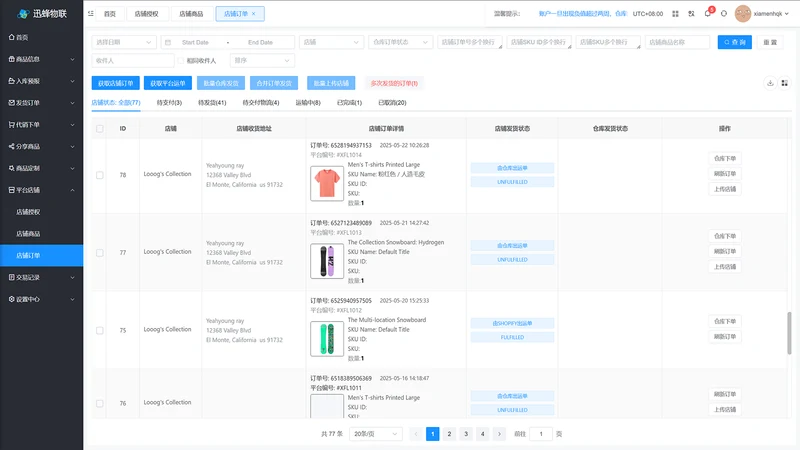Toggle the 相同收件人 checkbox
The width and height of the screenshot is (800, 450).
click(x=181, y=61)
